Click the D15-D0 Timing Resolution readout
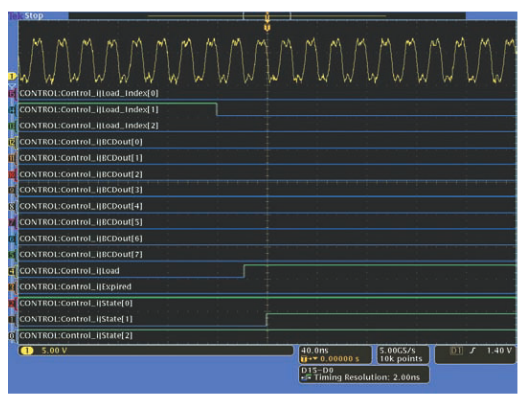 (364, 375)
